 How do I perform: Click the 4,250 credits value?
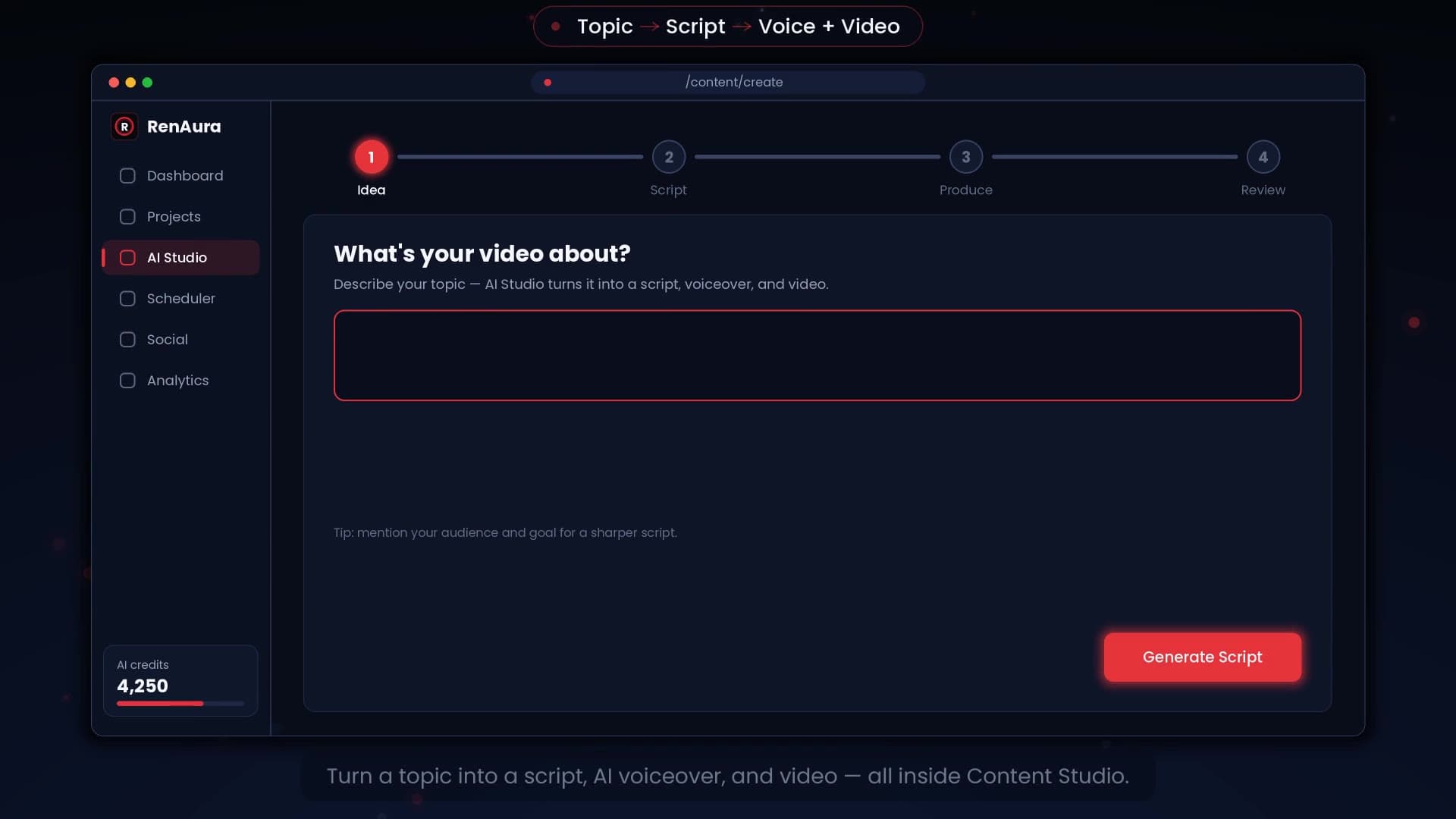pos(143,686)
